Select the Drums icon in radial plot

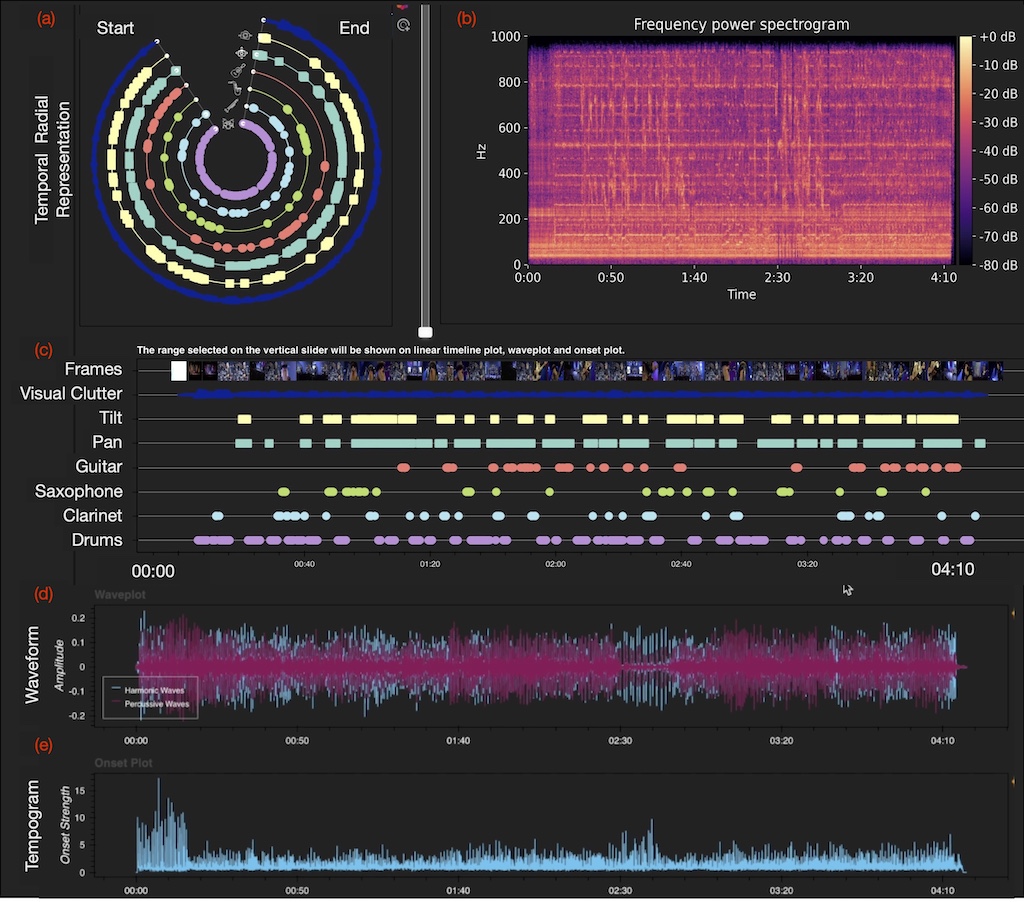(228, 123)
